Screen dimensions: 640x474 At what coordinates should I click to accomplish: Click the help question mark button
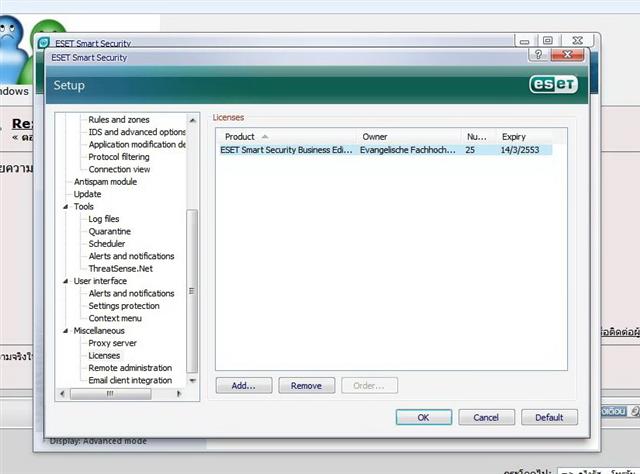(538, 54)
